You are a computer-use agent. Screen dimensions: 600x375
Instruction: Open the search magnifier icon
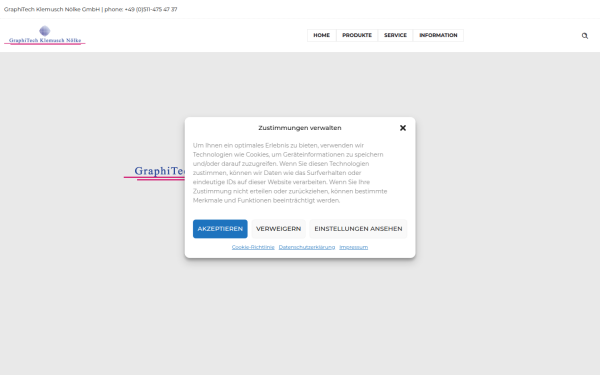coord(585,36)
